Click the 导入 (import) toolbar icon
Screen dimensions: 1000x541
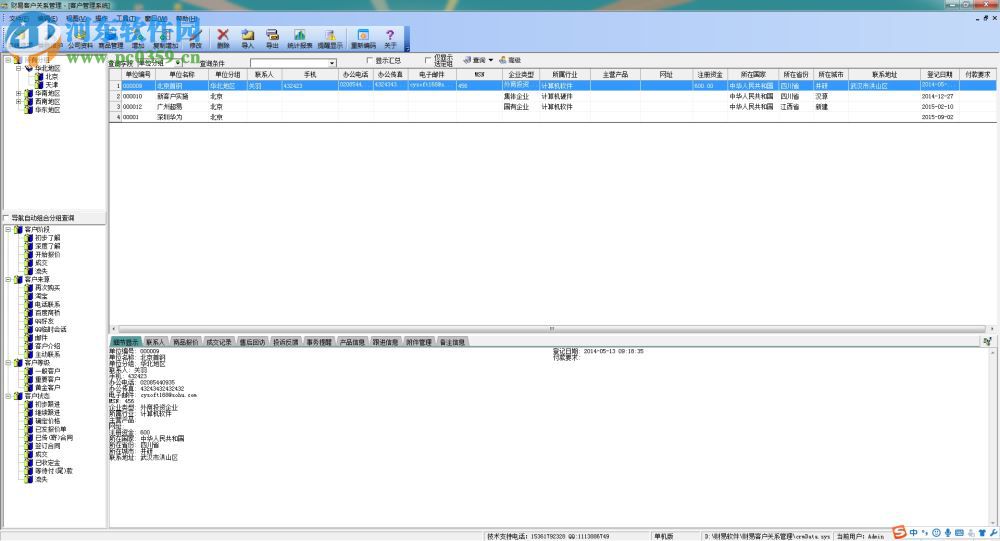point(247,38)
